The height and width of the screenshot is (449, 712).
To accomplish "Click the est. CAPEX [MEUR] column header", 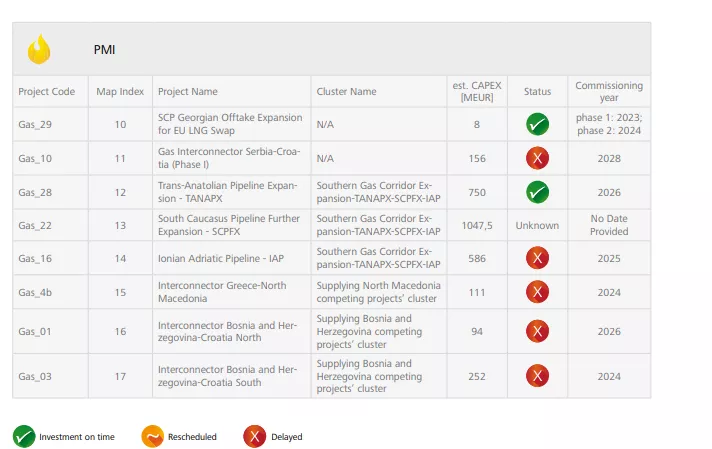I will [x=476, y=91].
